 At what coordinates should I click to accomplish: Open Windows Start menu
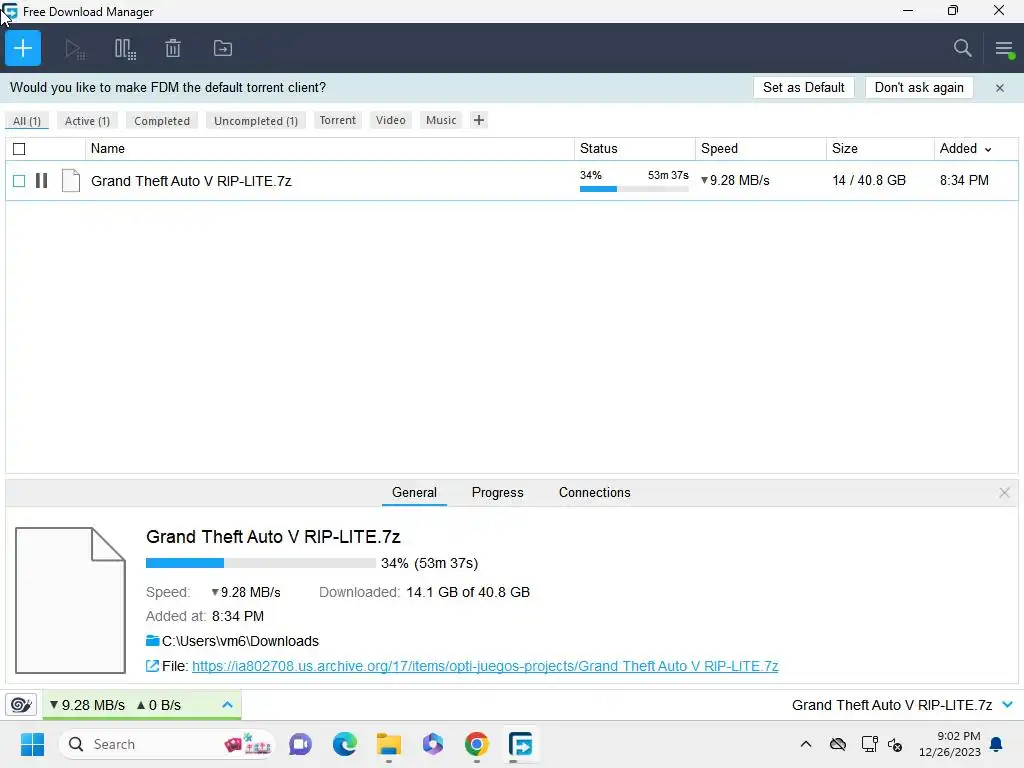[32, 744]
